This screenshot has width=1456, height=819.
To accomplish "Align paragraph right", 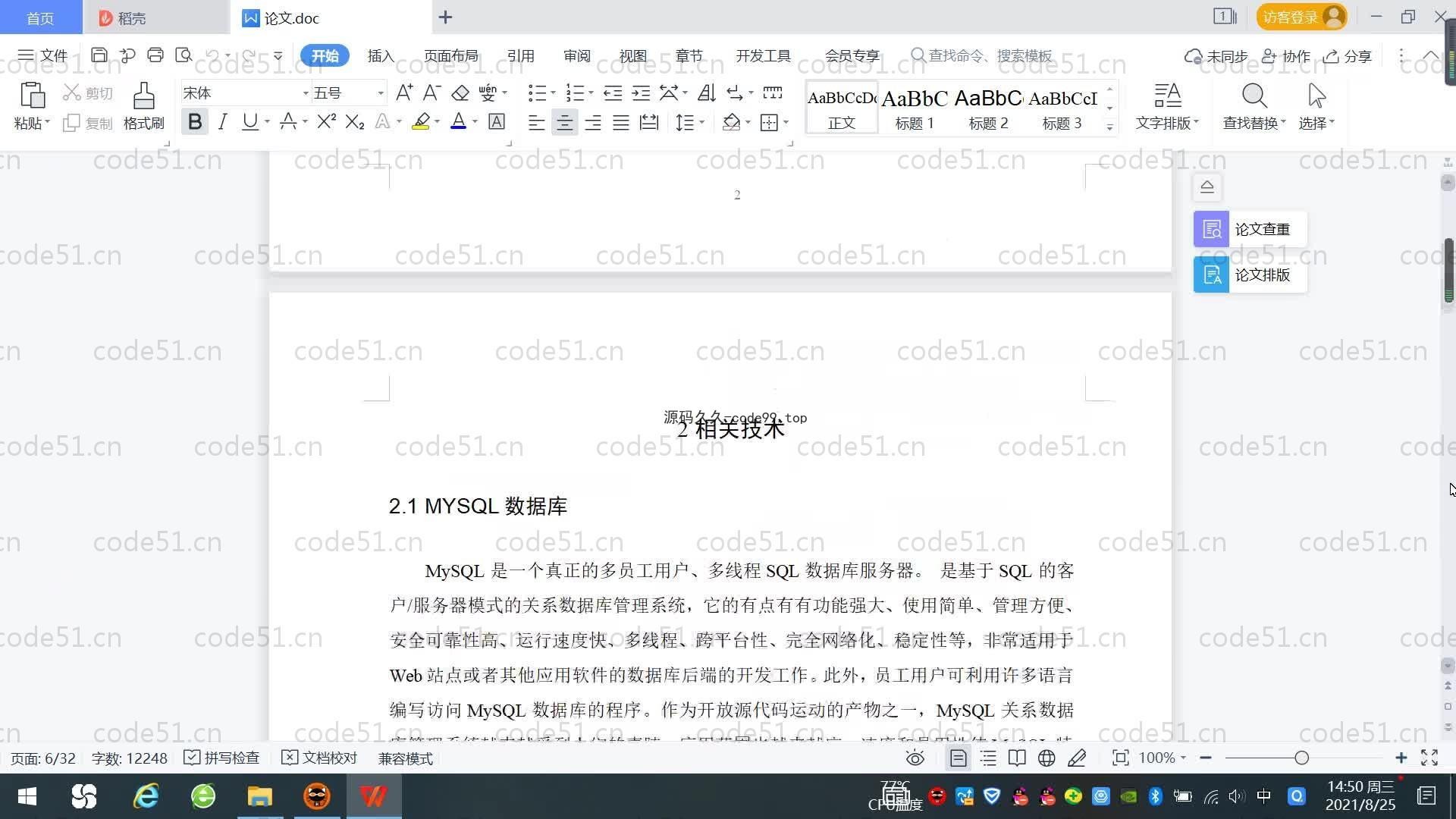I will [x=593, y=122].
